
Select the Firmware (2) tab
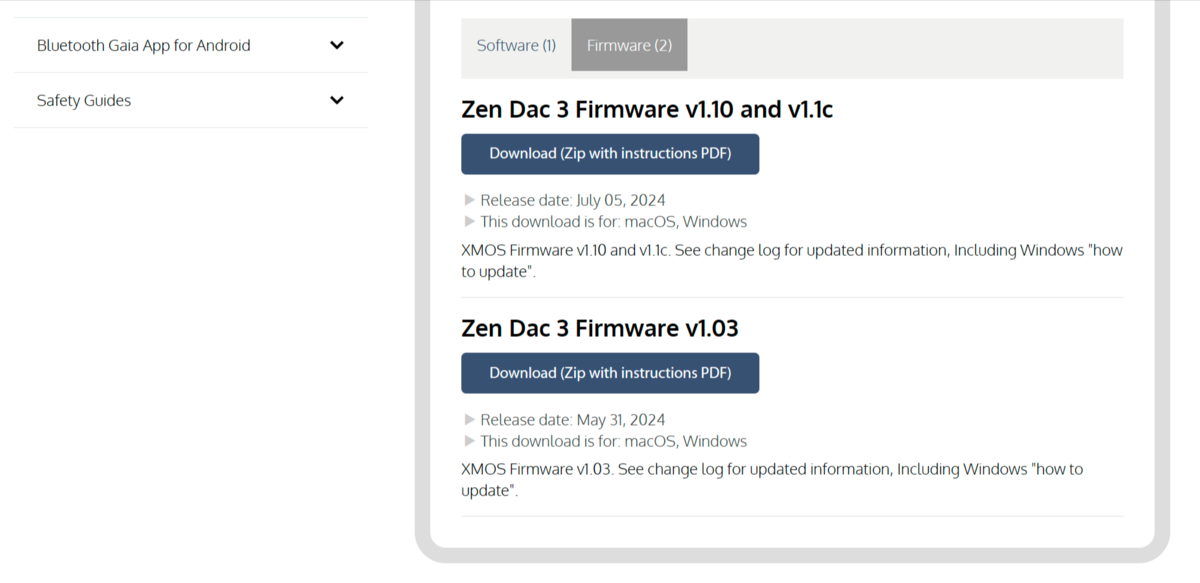629,45
